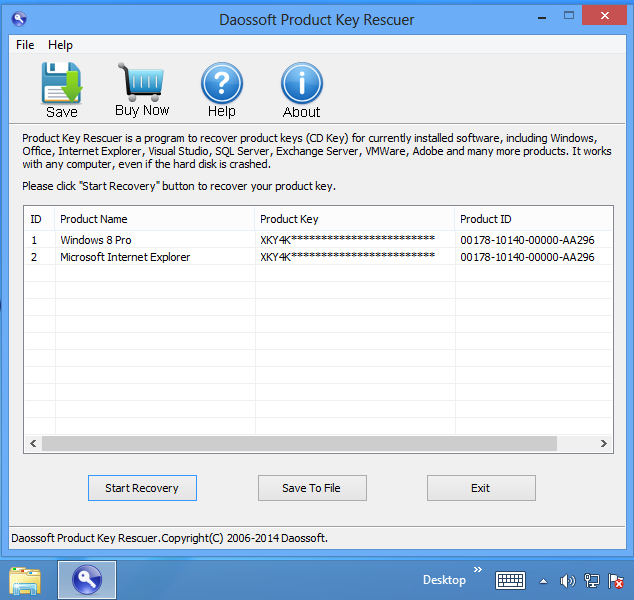
Task: Expand Desktop toolbar chevron
Action: click(x=478, y=569)
